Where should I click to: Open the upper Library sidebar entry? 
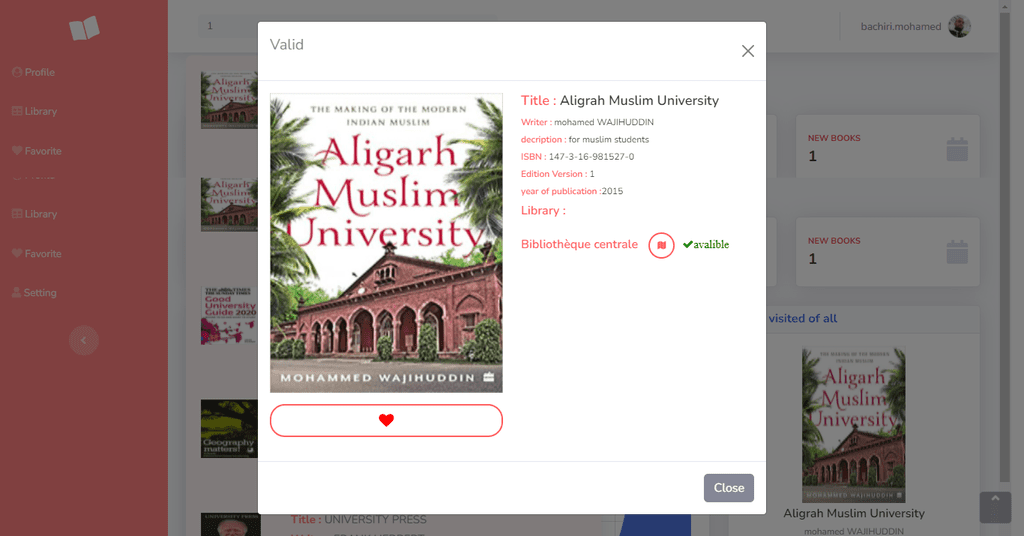click(x=35, y=112)
